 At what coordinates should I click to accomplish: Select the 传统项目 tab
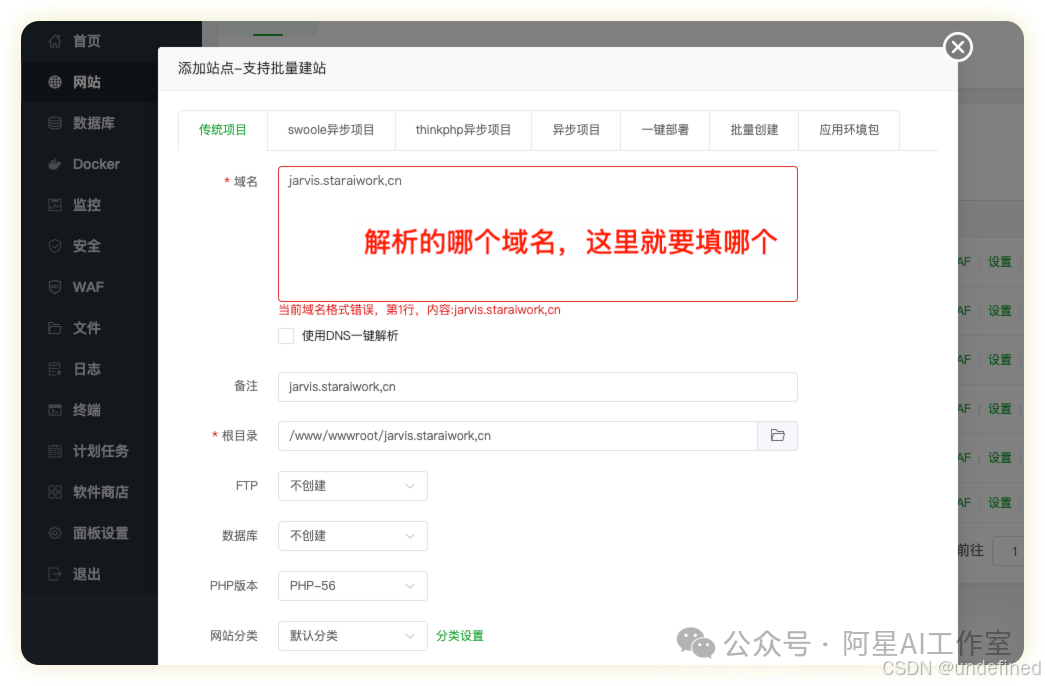point(223,130)
